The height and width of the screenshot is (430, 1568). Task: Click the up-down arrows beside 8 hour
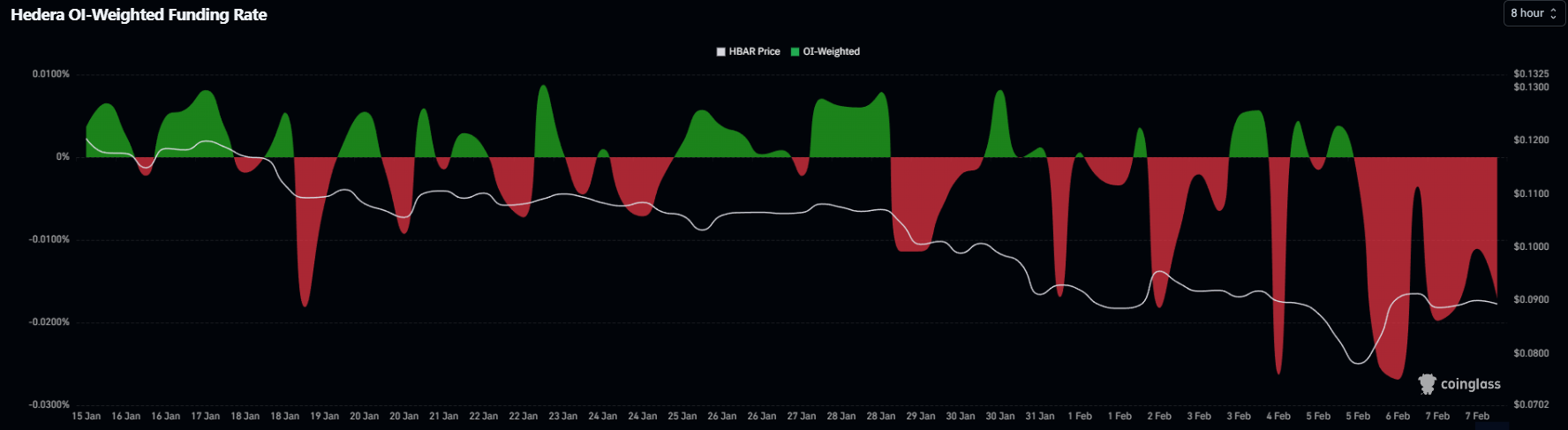pyautogui.click(x=1553, y=13)
